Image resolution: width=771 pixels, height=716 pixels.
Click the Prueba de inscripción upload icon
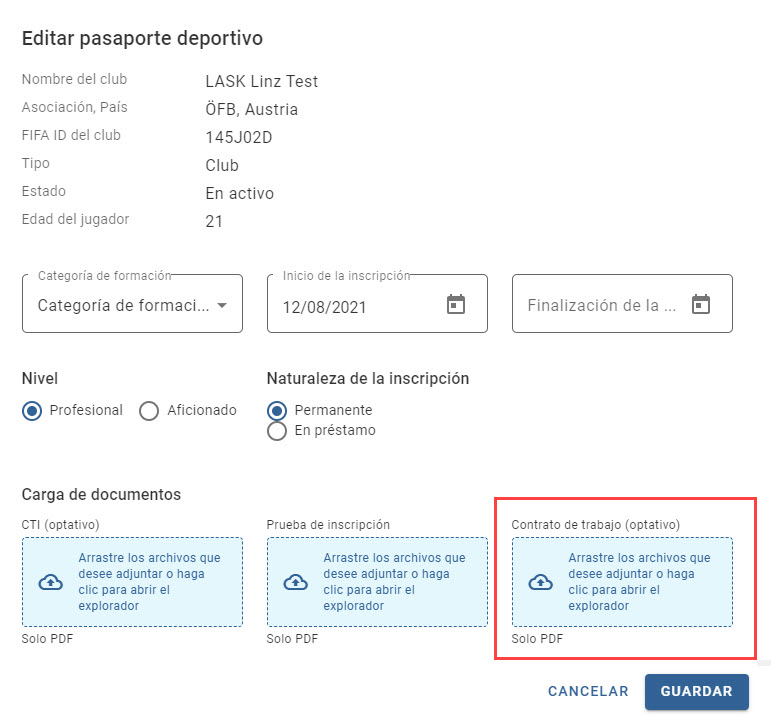pos(296,582)
